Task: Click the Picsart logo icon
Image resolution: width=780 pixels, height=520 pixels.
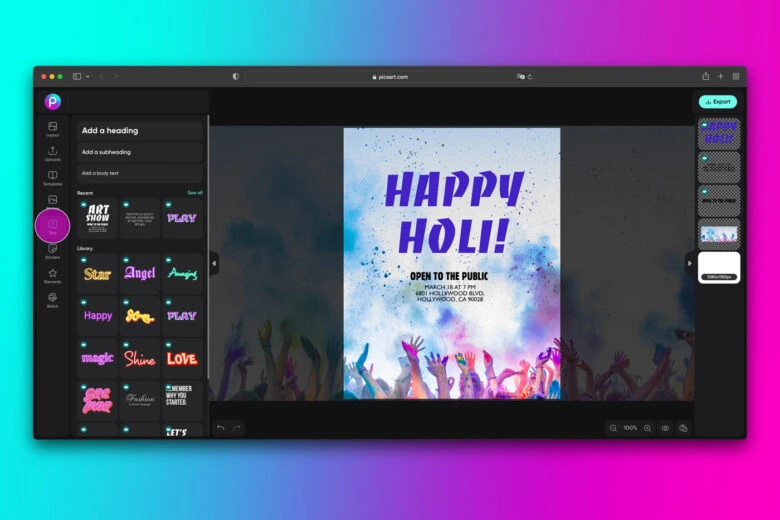Action: click(x=52, y=101)
